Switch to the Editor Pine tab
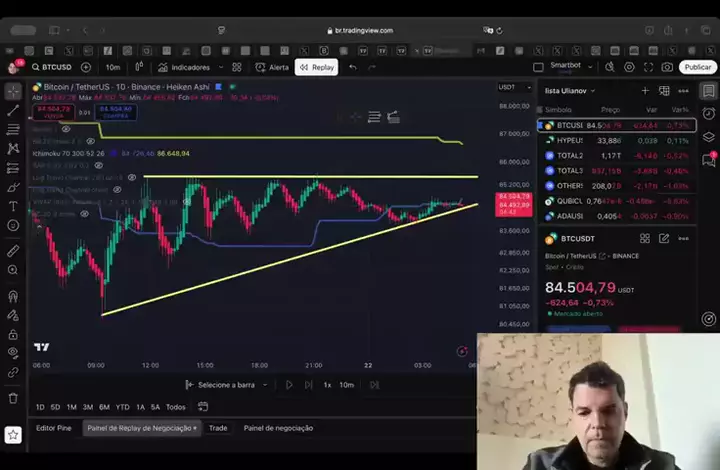This screenshot has height=470, width=720. click(x=54, y=427)
